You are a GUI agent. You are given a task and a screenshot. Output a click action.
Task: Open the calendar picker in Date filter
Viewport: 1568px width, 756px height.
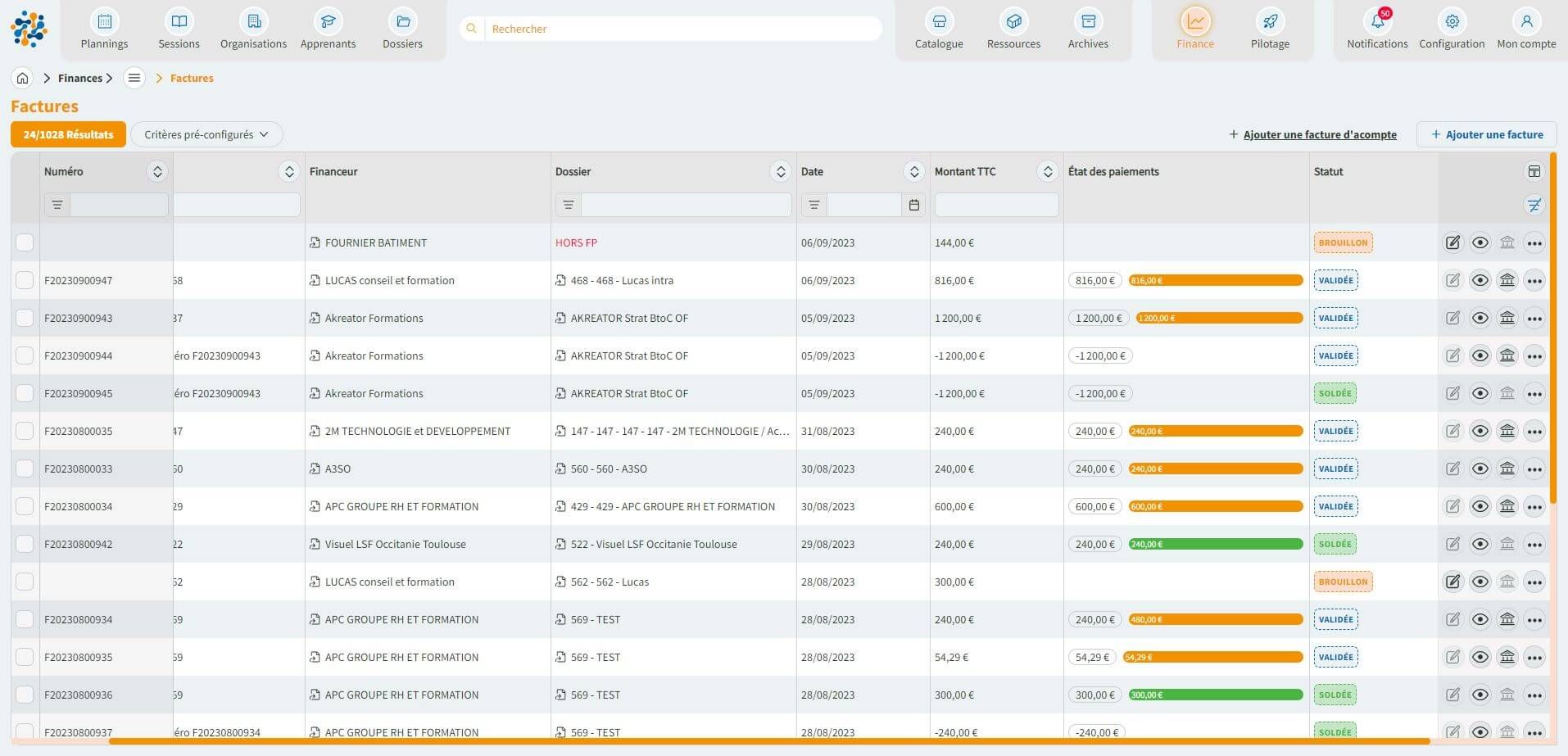(x=914, y=205)
